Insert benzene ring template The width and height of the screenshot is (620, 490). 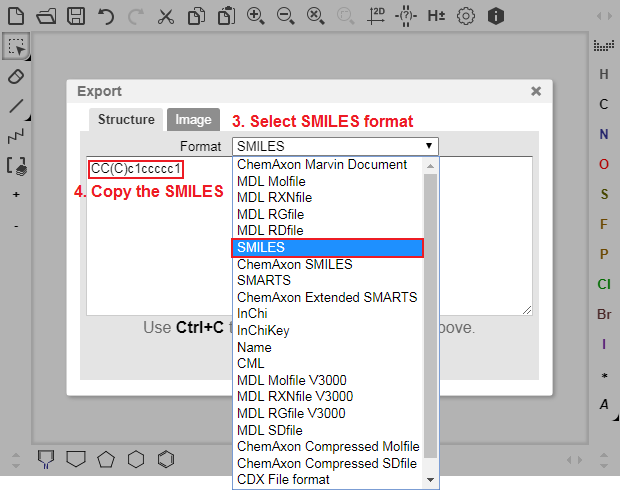click(x=166, y=460)
